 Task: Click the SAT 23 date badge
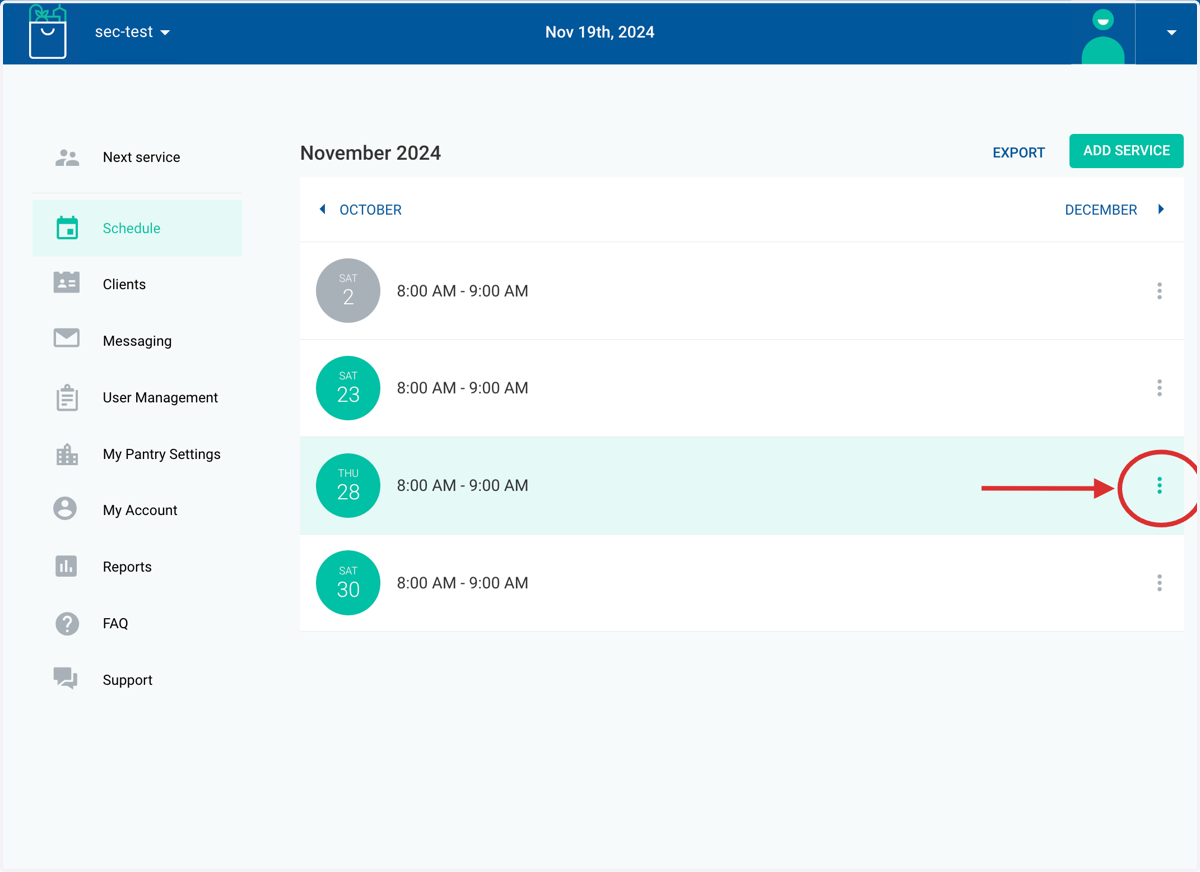(x=348, y=388)
